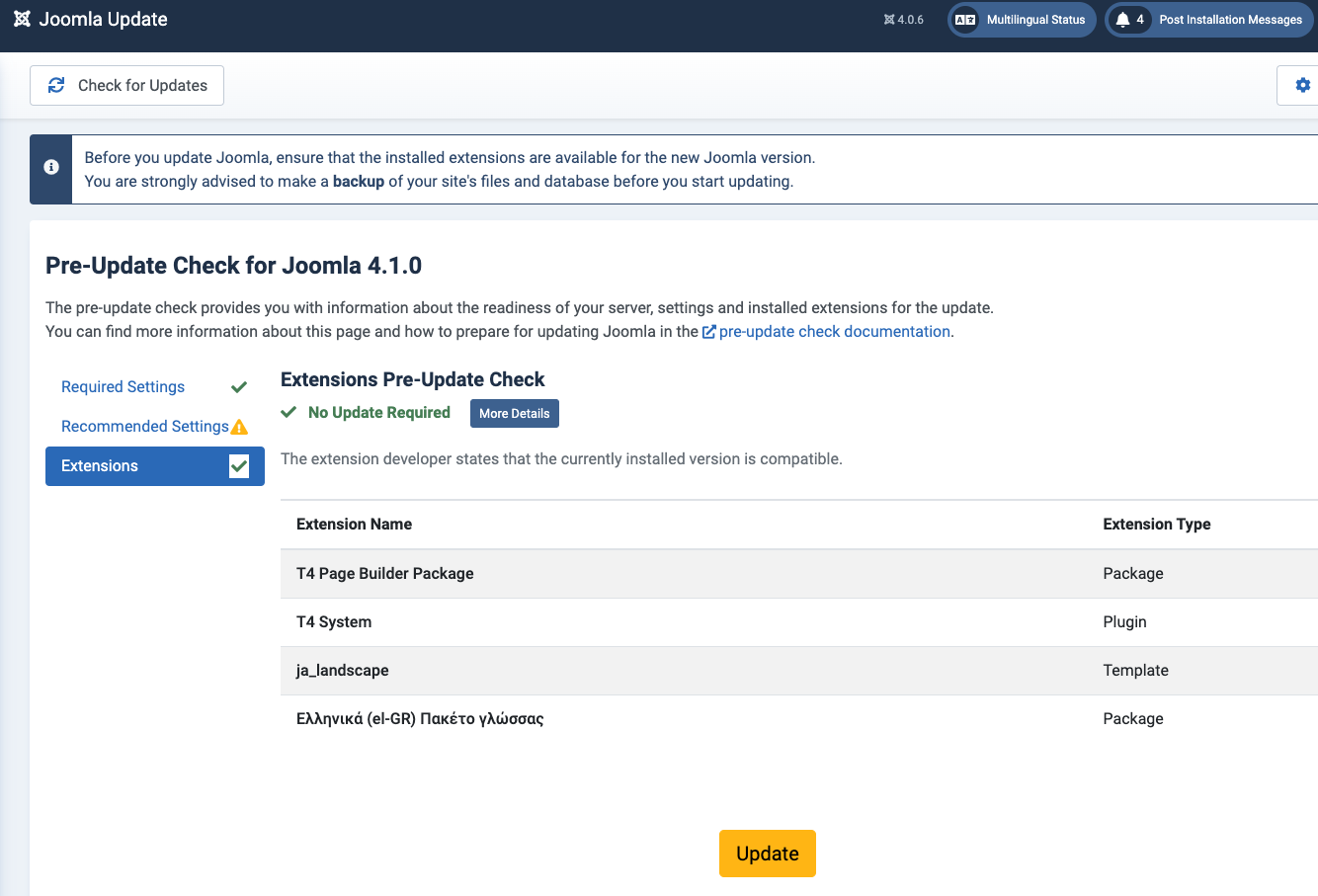The height and width of the screenshot is (896, 1318).
Task: Click the Extension Name column header
Action: (354, 525)
